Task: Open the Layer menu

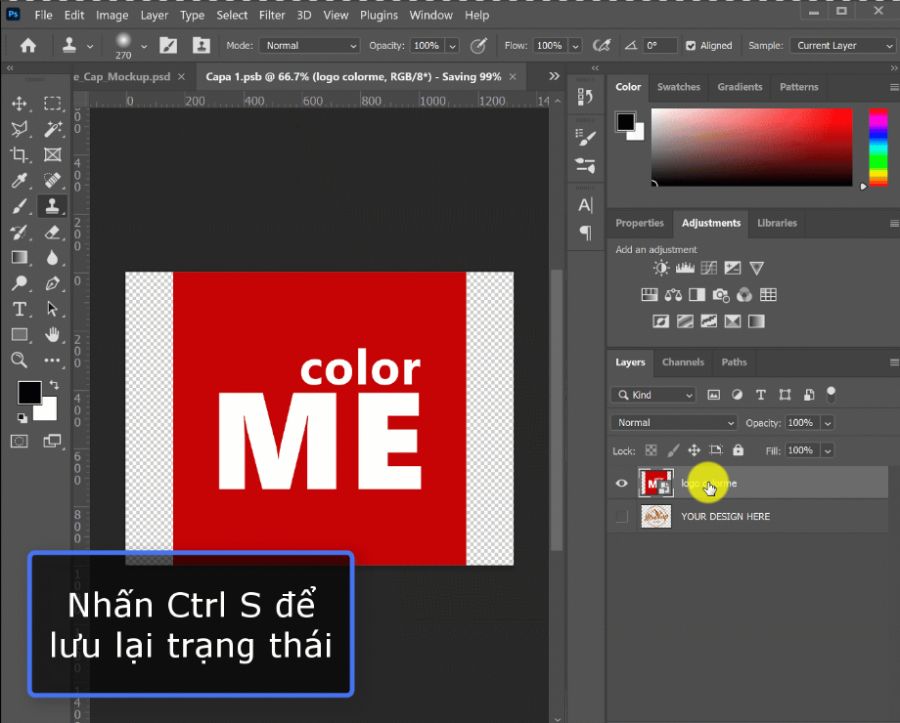Action: pyautogui.click(x=154, y=15)
